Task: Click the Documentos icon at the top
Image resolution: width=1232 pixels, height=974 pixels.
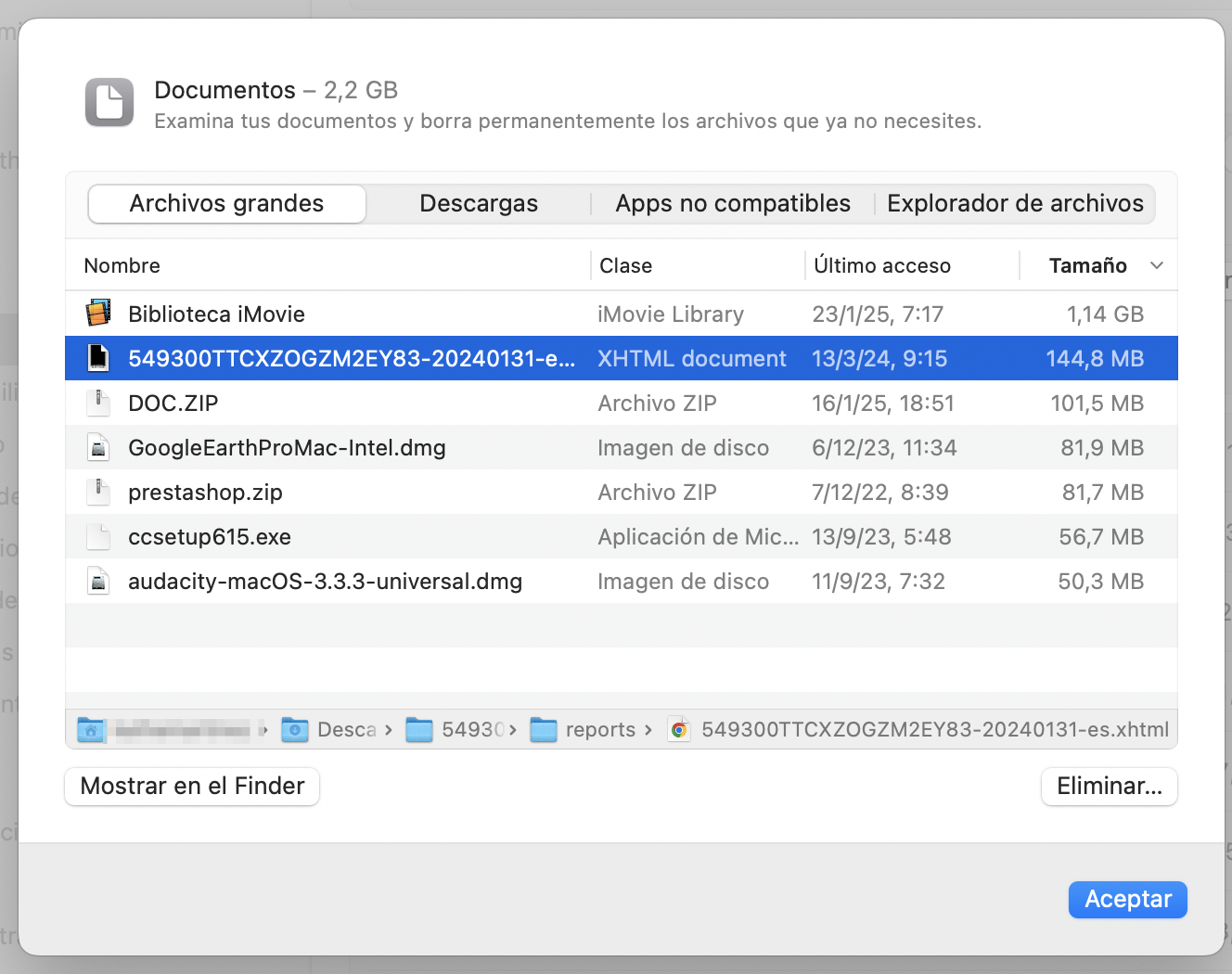Action: (x=109, y=102)
